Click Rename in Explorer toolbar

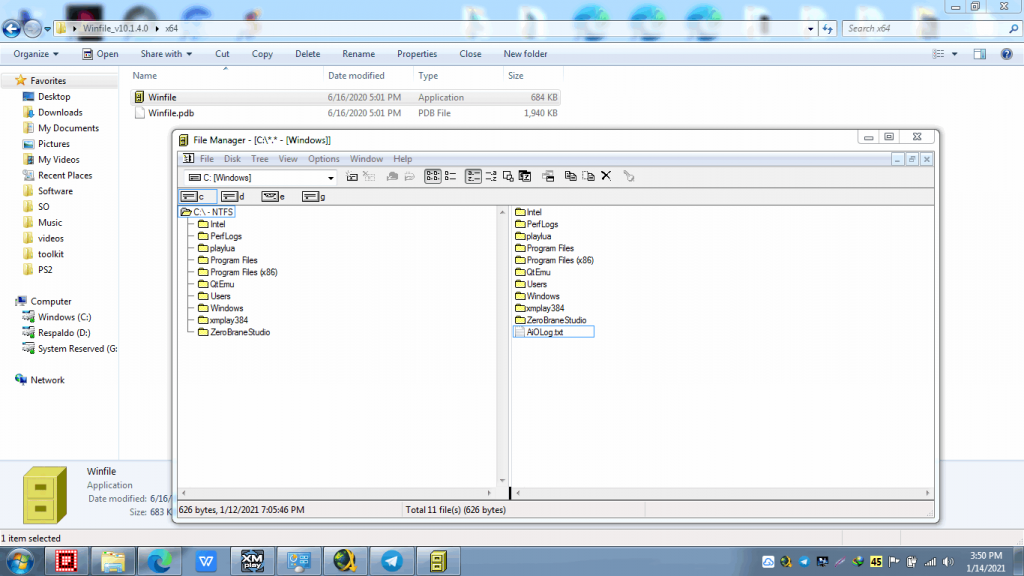[359, 54]
